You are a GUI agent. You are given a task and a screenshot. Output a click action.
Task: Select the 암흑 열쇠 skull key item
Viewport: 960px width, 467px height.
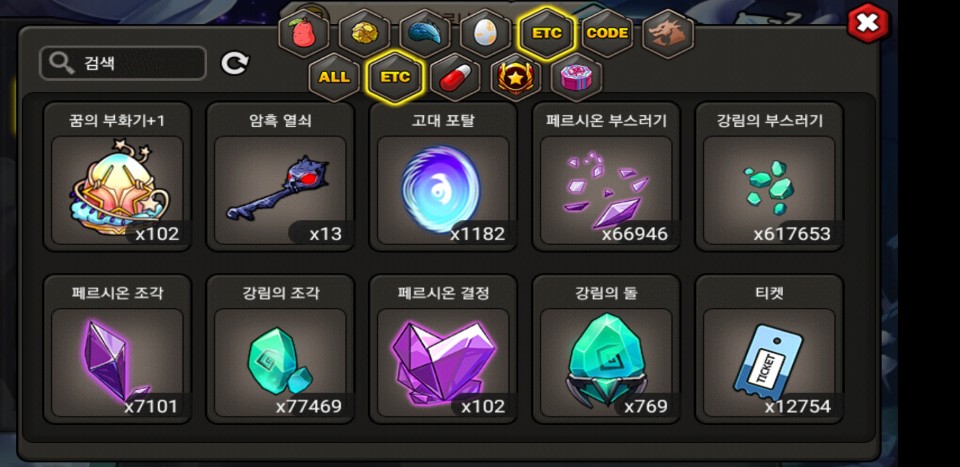pos(280,176)
